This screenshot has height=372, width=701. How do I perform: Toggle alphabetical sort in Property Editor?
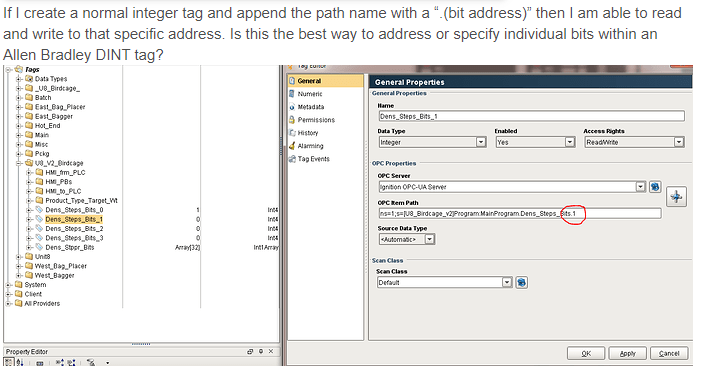click(x=20, y=363)
